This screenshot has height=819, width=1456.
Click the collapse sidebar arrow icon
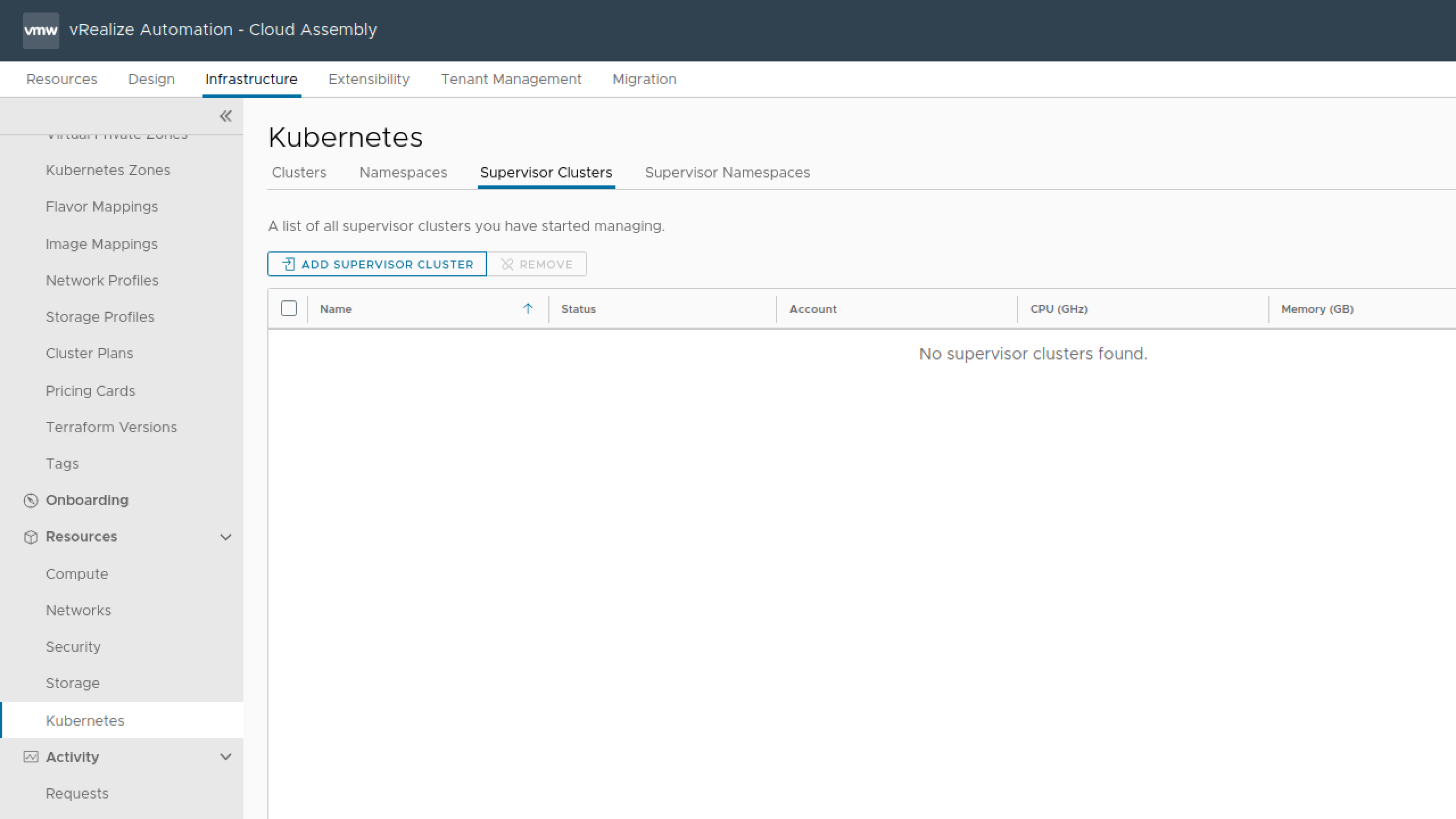[226, 116]
